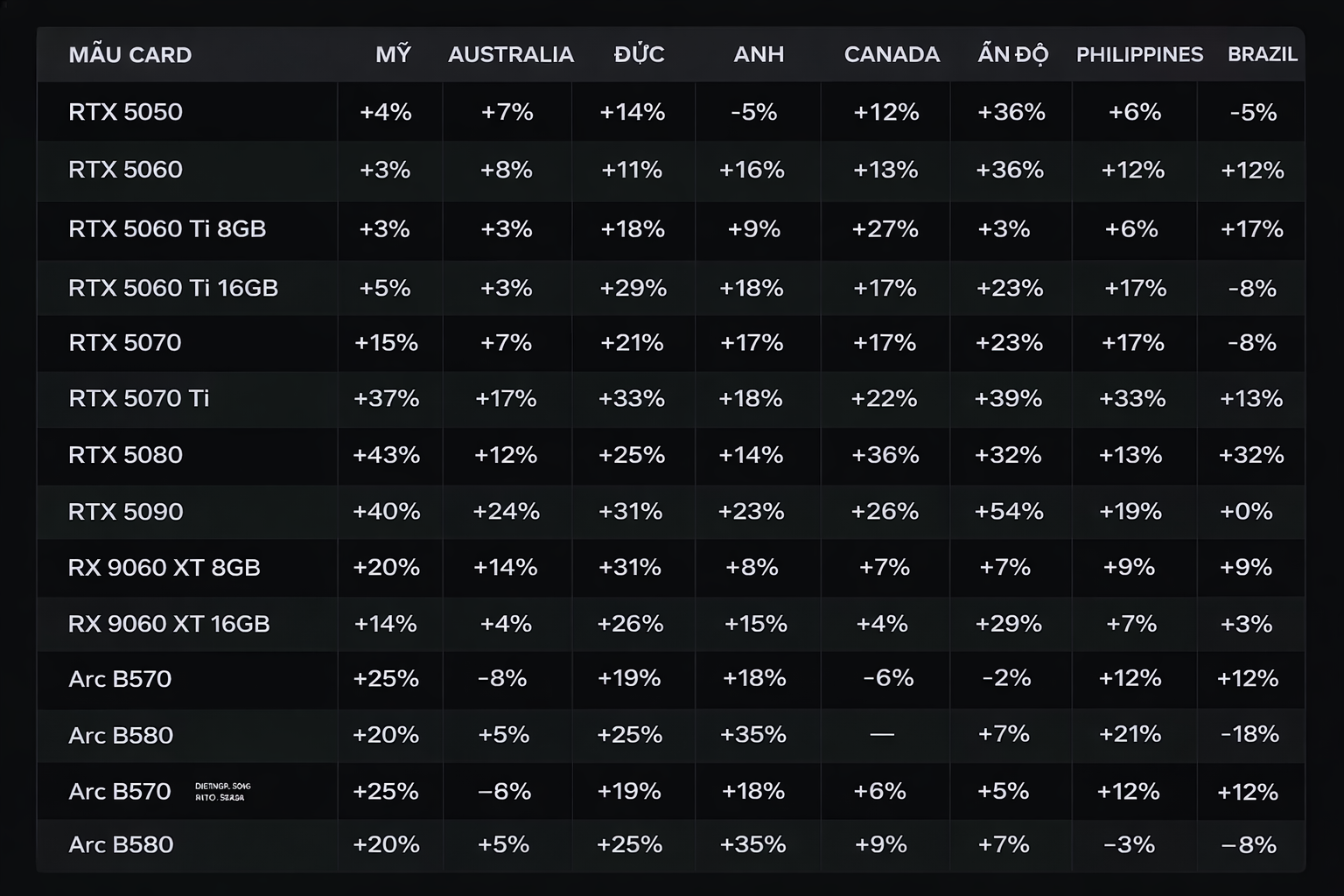Click the small note beside Arc B570

(222, 792)
